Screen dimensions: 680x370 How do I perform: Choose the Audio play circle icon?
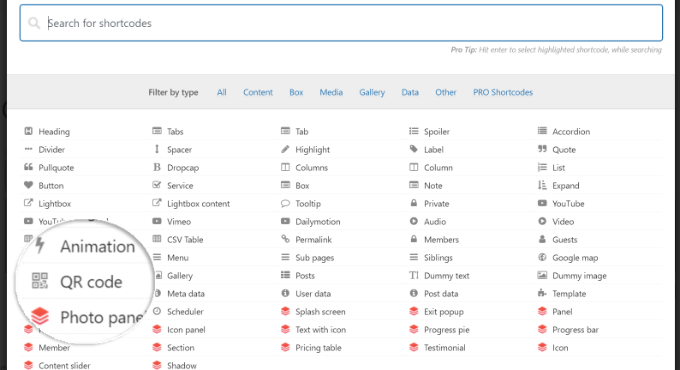[414, 221]
